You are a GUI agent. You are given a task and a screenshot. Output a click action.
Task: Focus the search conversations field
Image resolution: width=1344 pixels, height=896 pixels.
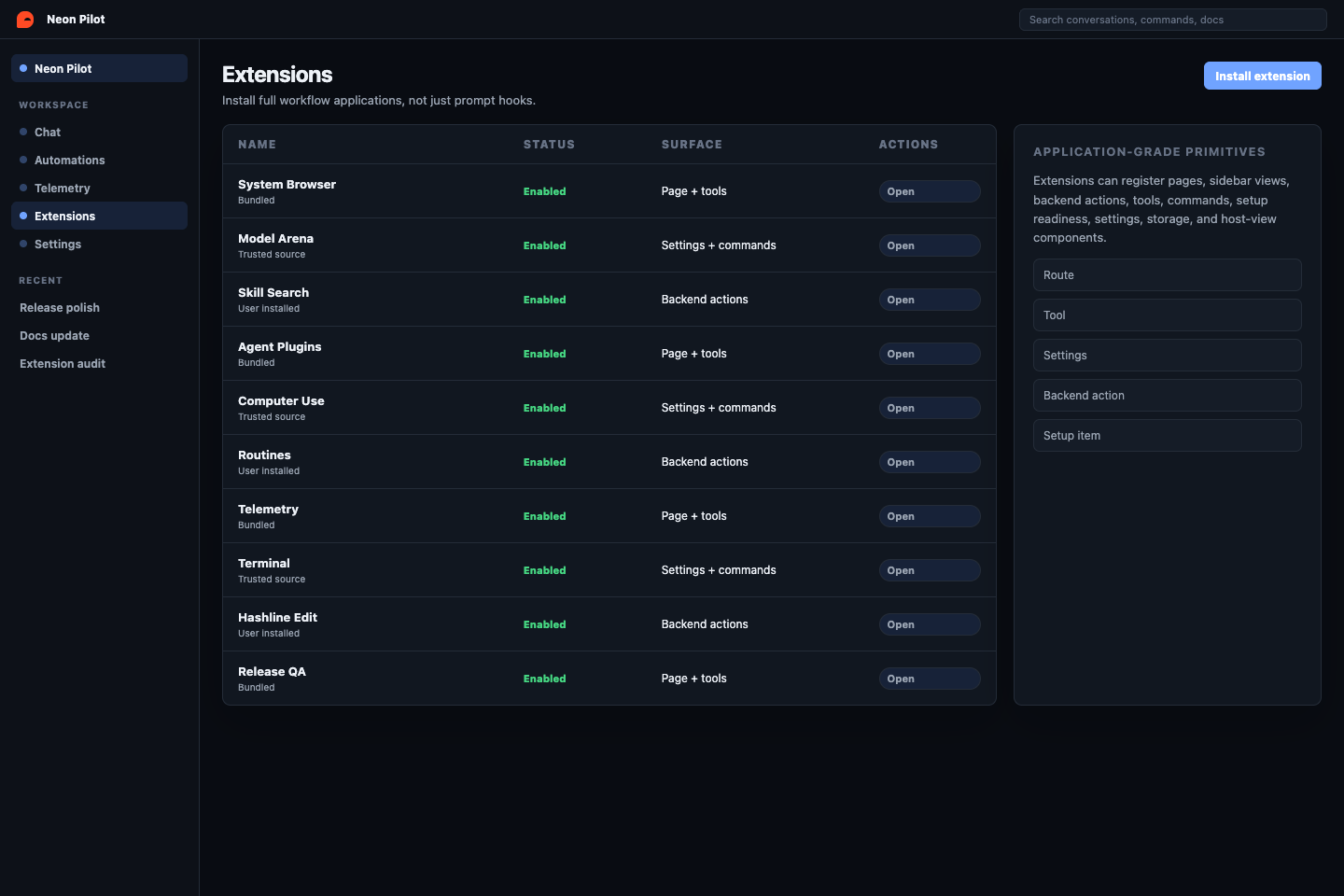1172,20
